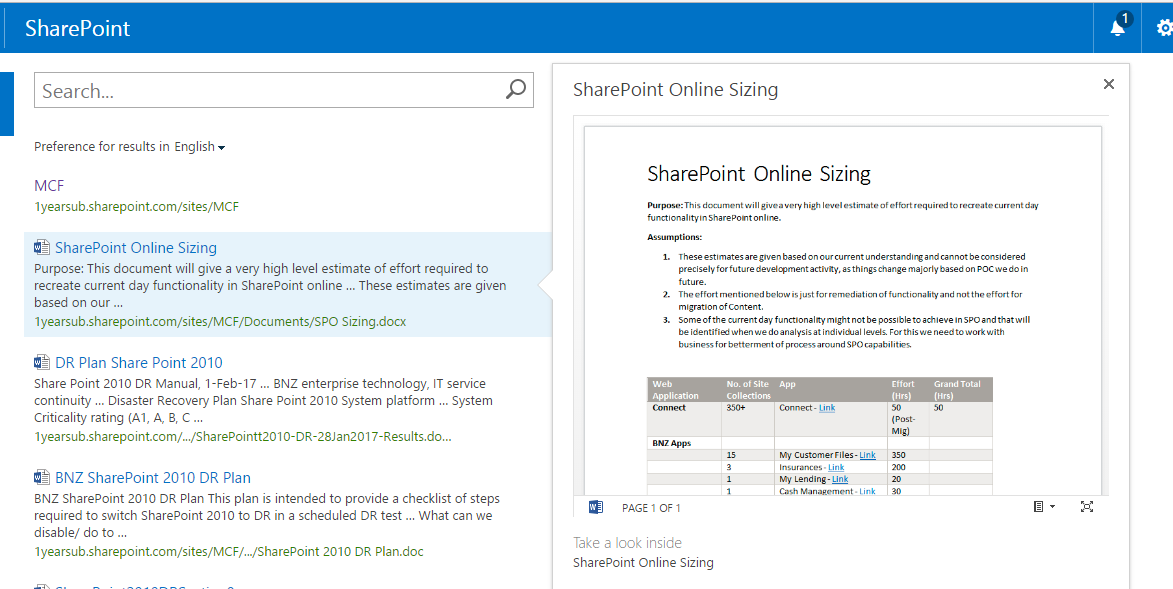Click the 'Assumptions:' heading in preview
This screenshot has height=589, width=1173.
tap(675, 237)
